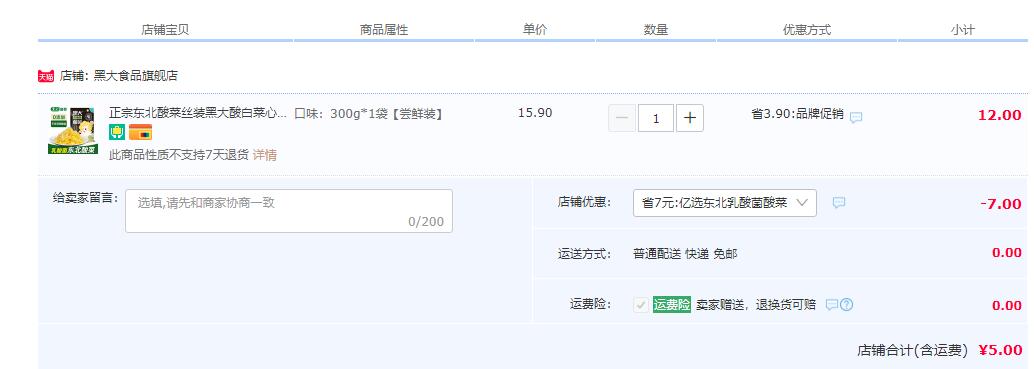This screenshot has width=1034, height=369.
Task: Open 详情 return policy link
Action: click(x=265, y=155)
